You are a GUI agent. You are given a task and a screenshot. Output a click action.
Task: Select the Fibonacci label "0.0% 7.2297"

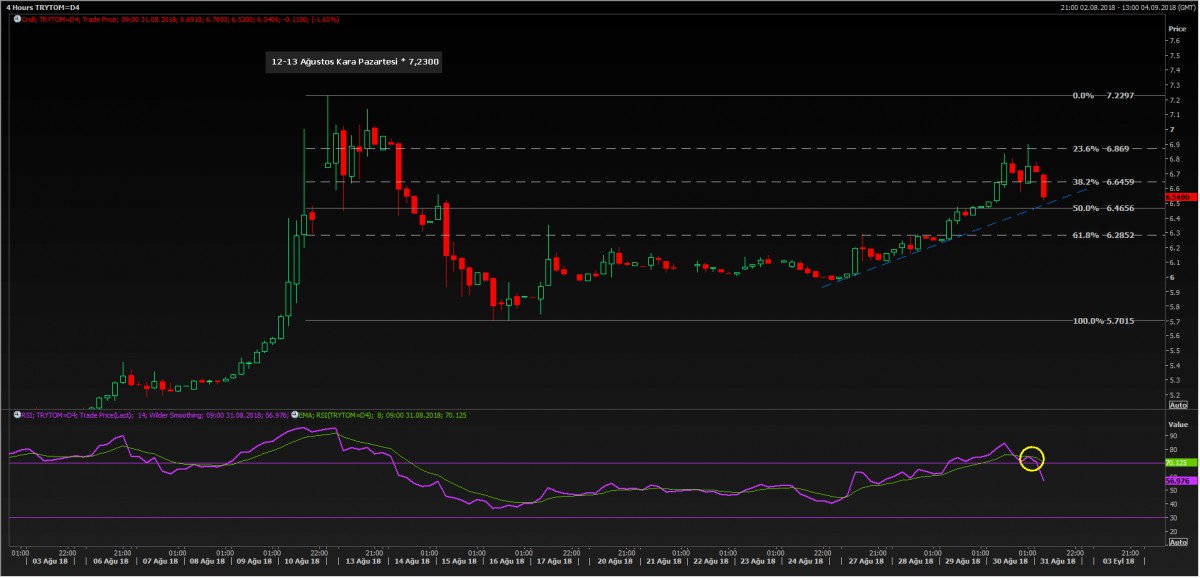click(1103, 96)
